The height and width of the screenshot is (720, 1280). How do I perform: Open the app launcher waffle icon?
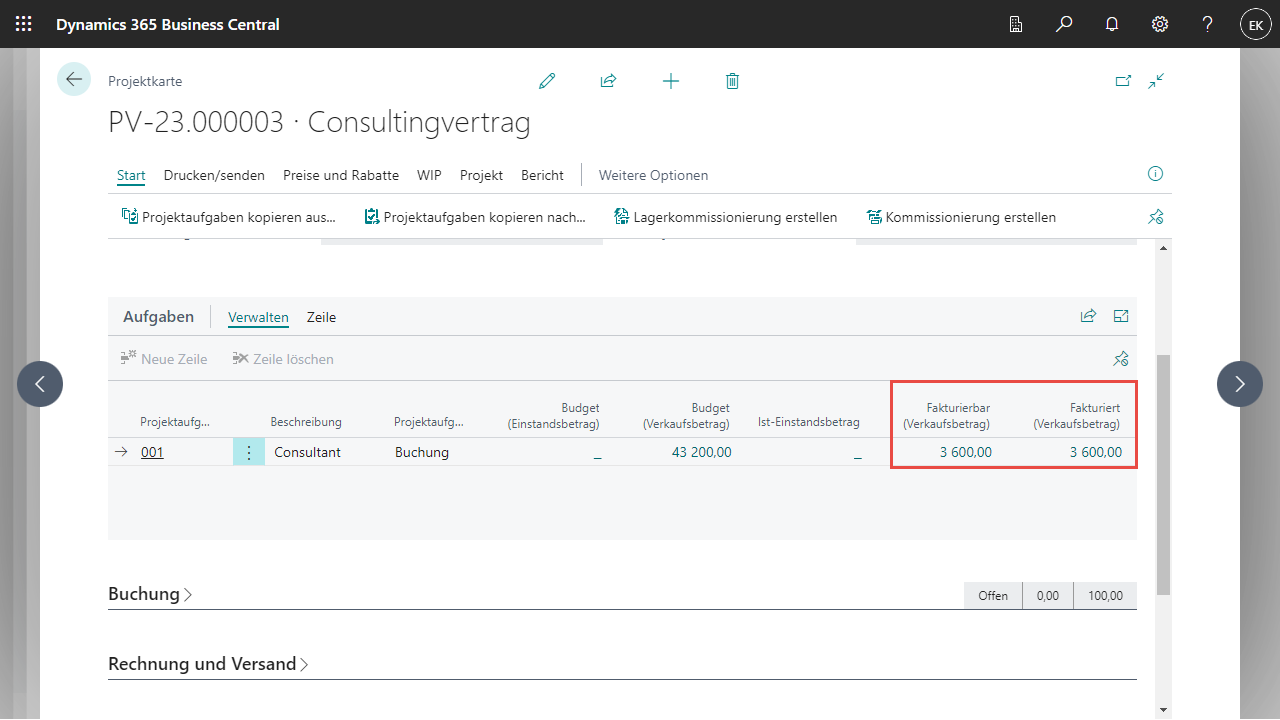(x=23, y=24)
